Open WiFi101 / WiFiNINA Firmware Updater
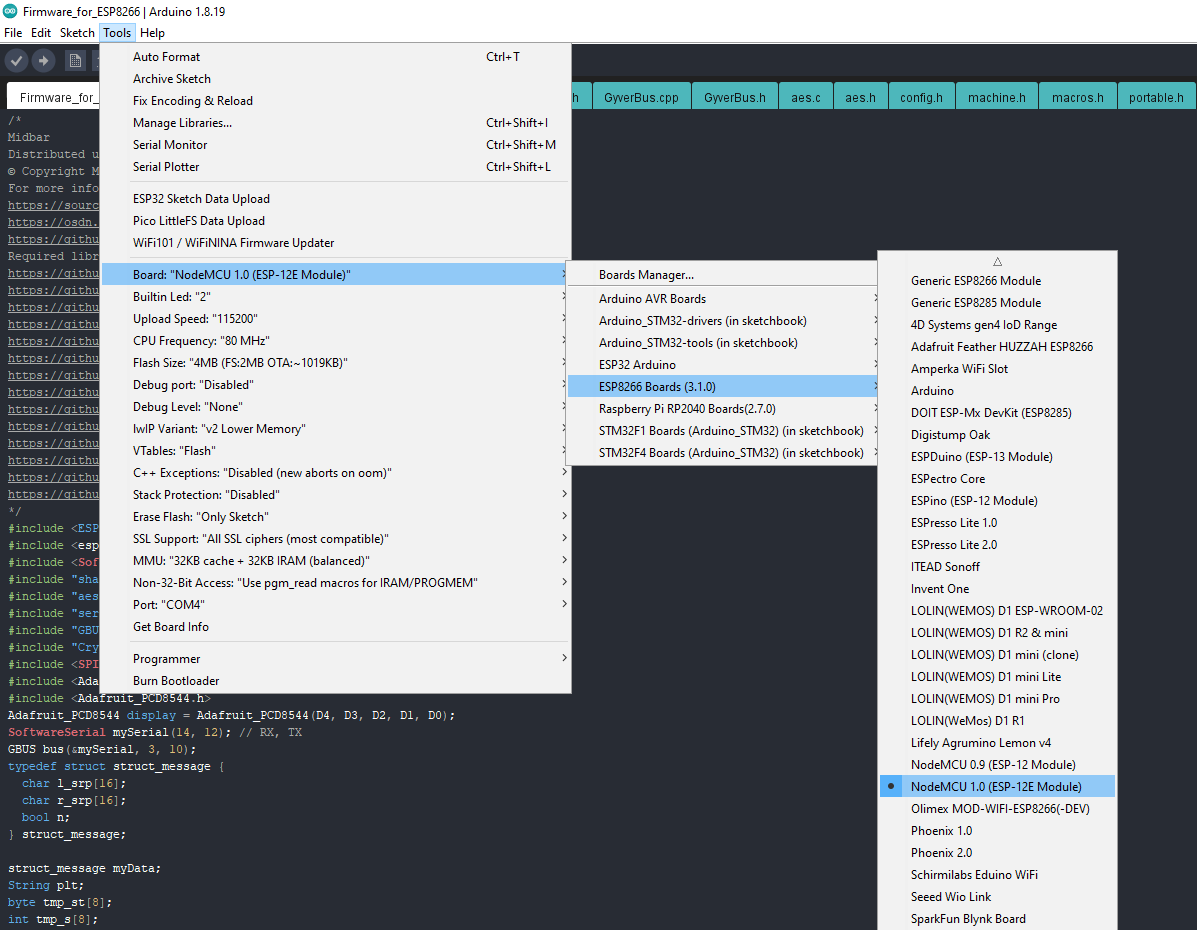This screenshot has width=1197, height=930. pyautogui.click(x=336, y=243)
